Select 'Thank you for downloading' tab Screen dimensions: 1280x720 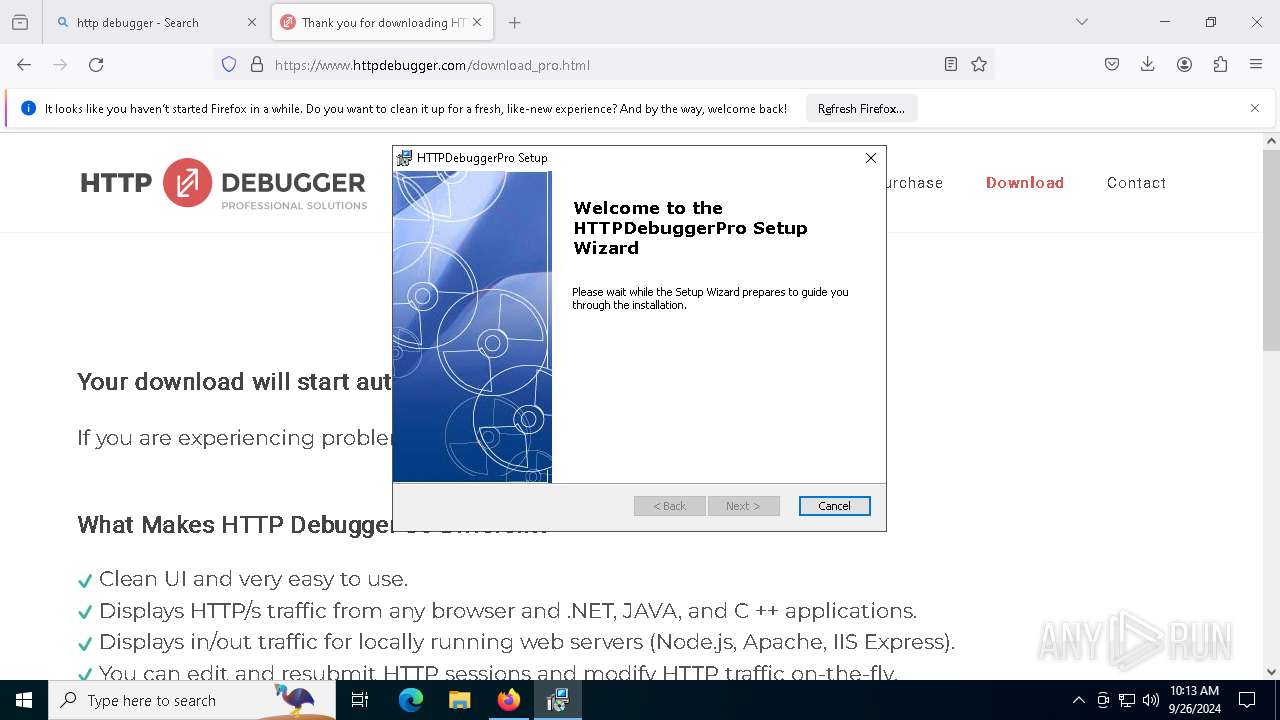pos(383,22)
